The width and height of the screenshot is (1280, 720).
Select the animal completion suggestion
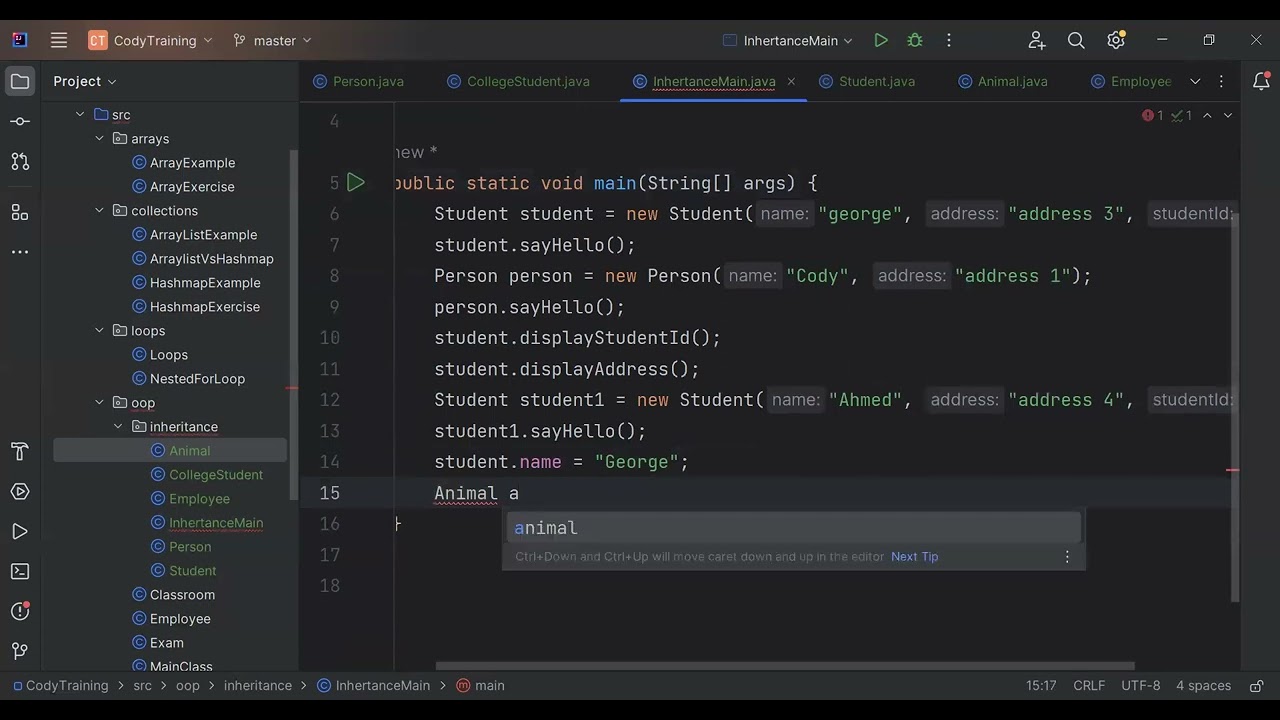coord(792,528)
